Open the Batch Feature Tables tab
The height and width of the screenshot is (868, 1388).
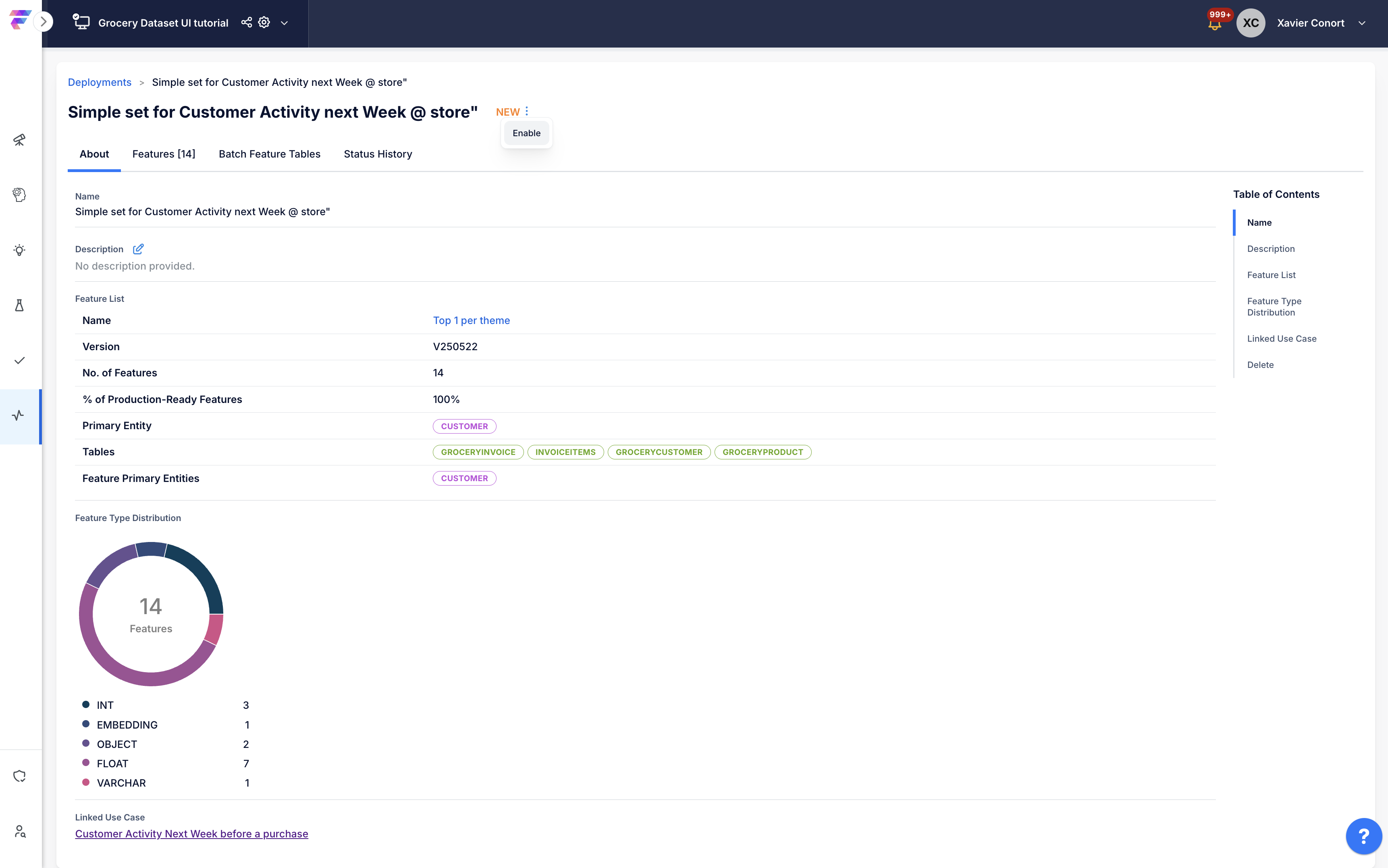[x=269, y=154]
